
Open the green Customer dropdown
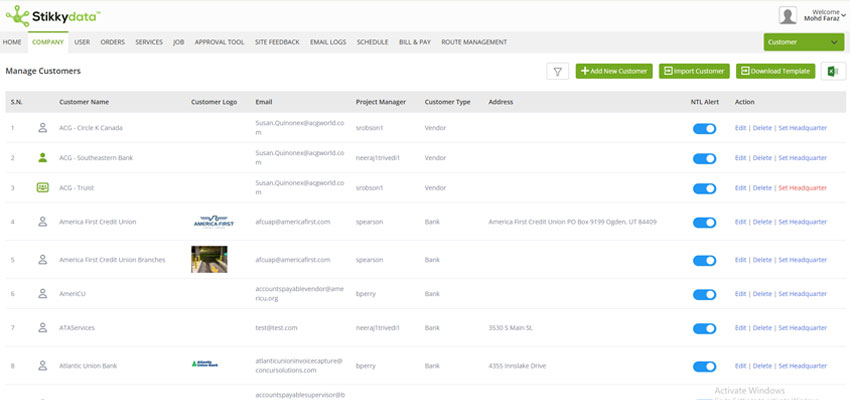click(803, 42)
